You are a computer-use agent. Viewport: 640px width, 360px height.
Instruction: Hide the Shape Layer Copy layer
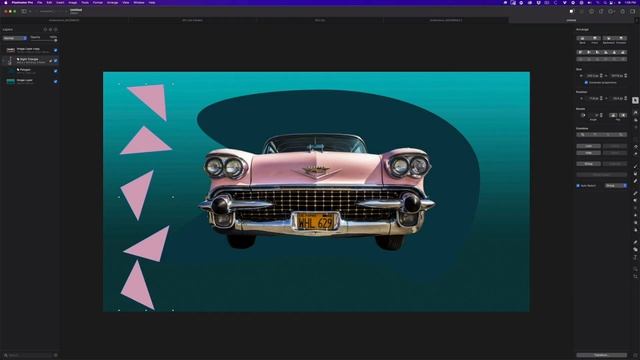coord(56,50)
